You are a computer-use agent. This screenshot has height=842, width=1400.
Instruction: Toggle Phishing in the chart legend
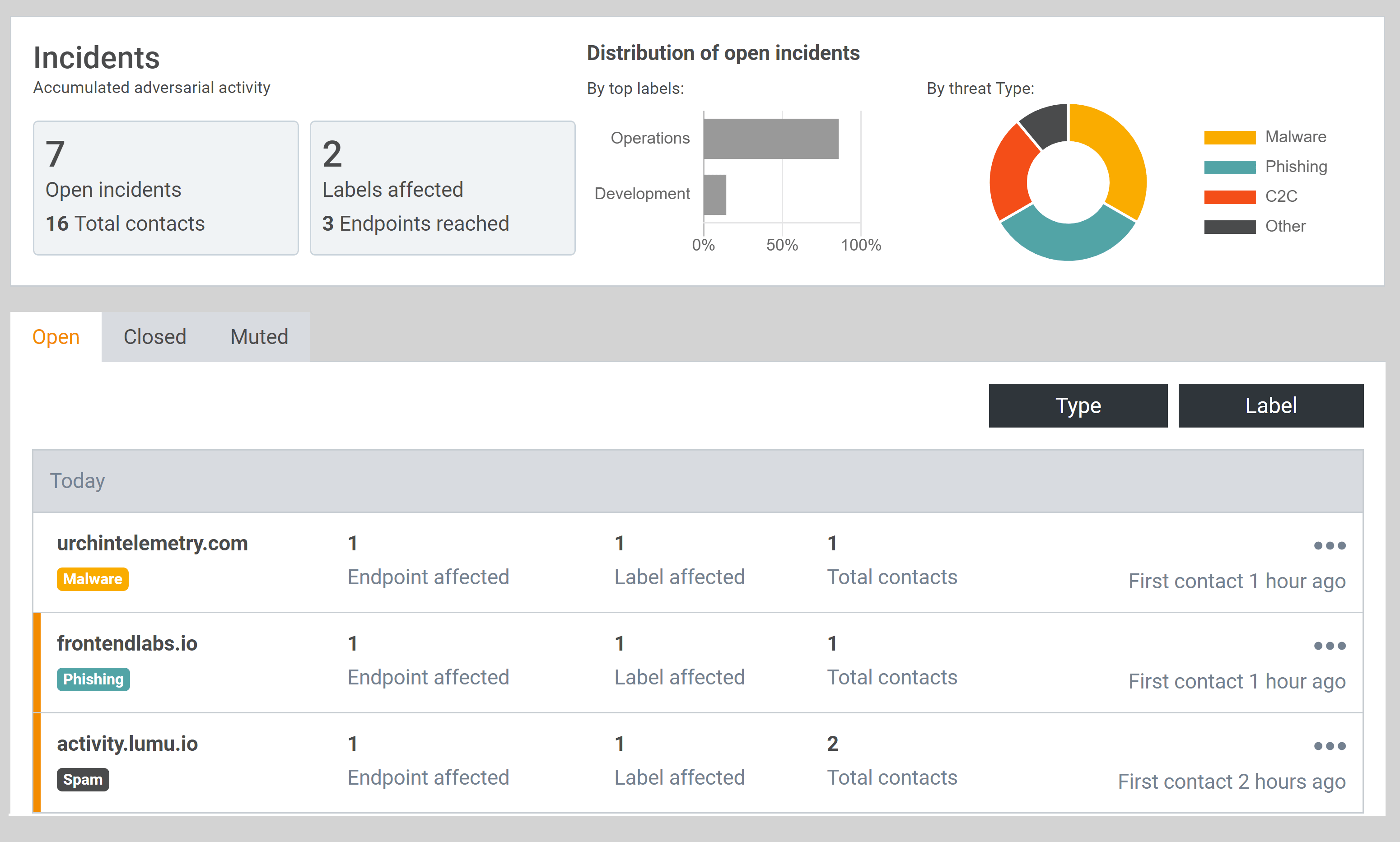(1296, 167)
